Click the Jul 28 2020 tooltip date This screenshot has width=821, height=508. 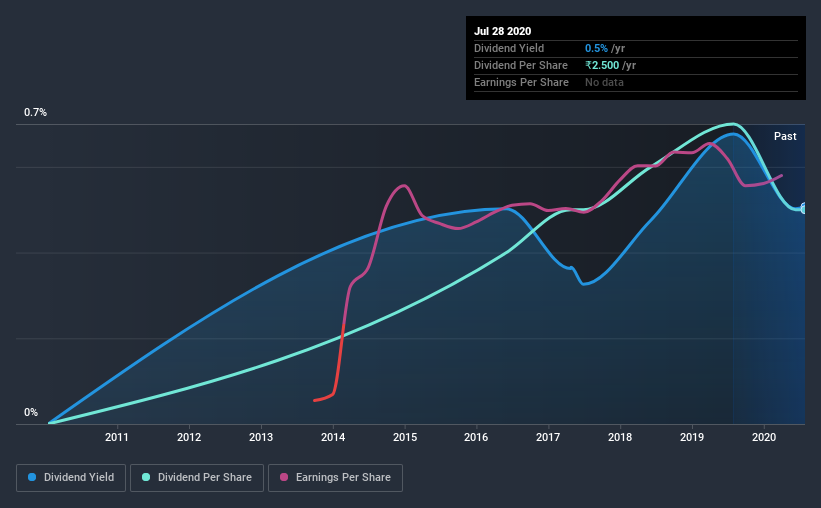pyautogui.click(x=503, y=31)
